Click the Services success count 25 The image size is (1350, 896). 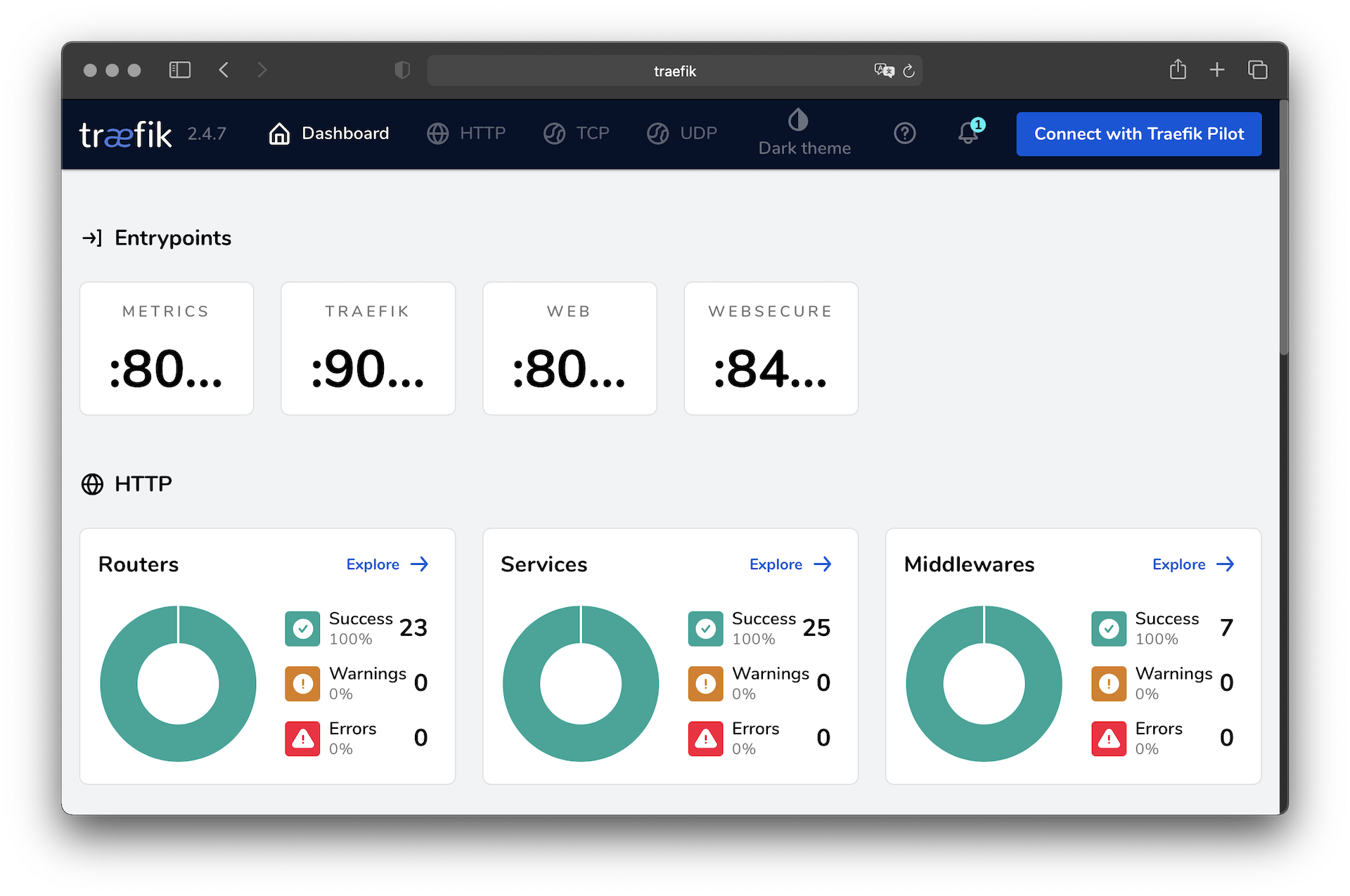click(816, 628)
